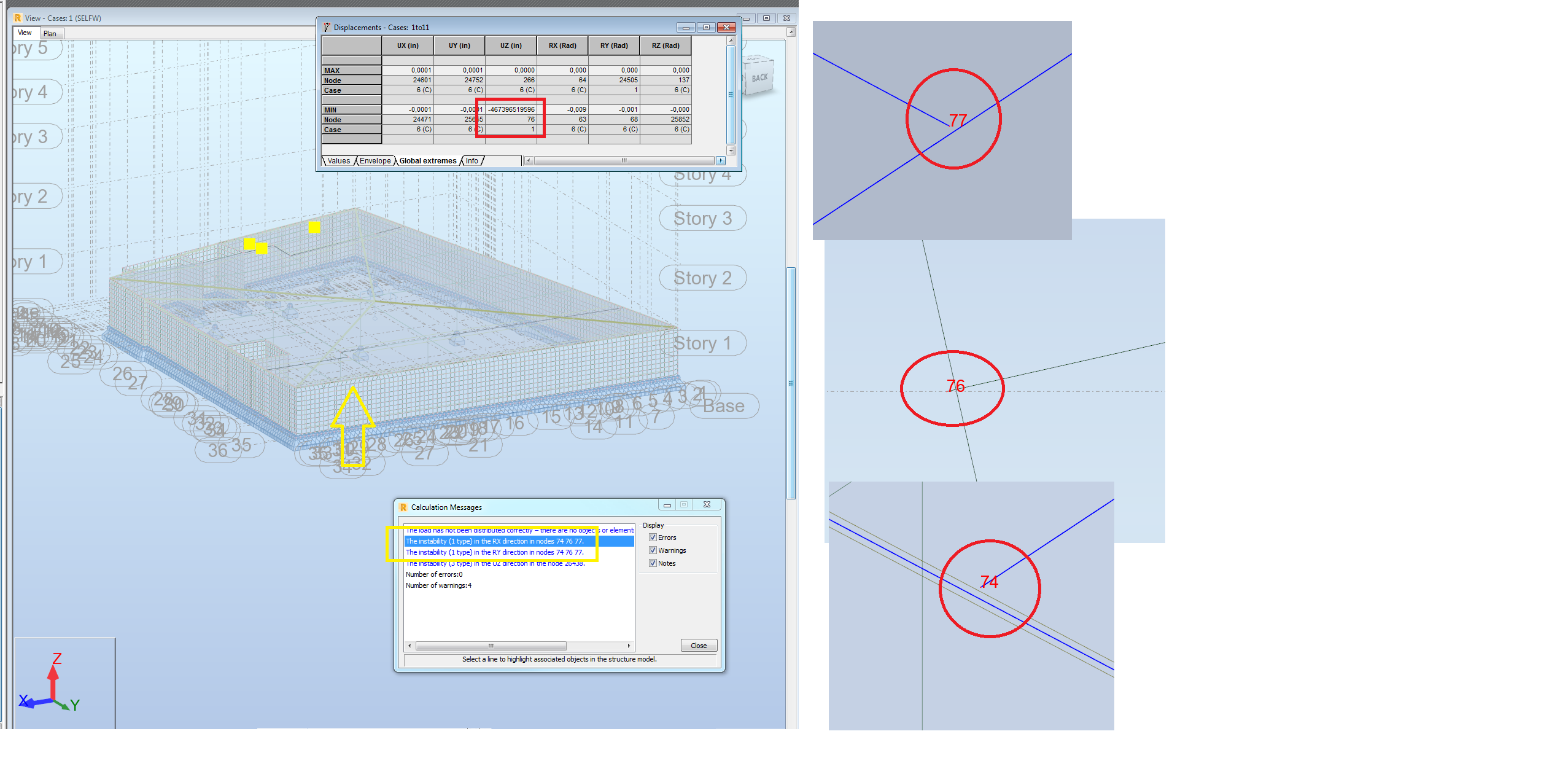Select the View tab in the view window
The width and height of the screenshot is (1568, 758).
coord(25,33)
